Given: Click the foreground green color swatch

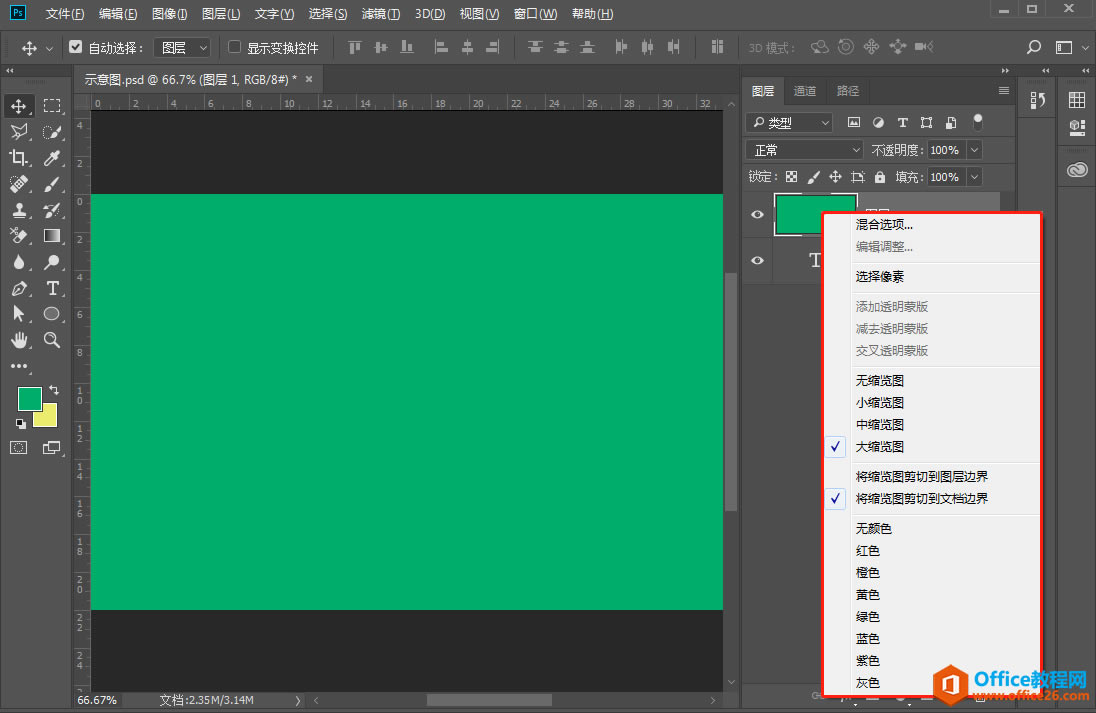Looking at the screenshot, I should [x=29, y=398].
